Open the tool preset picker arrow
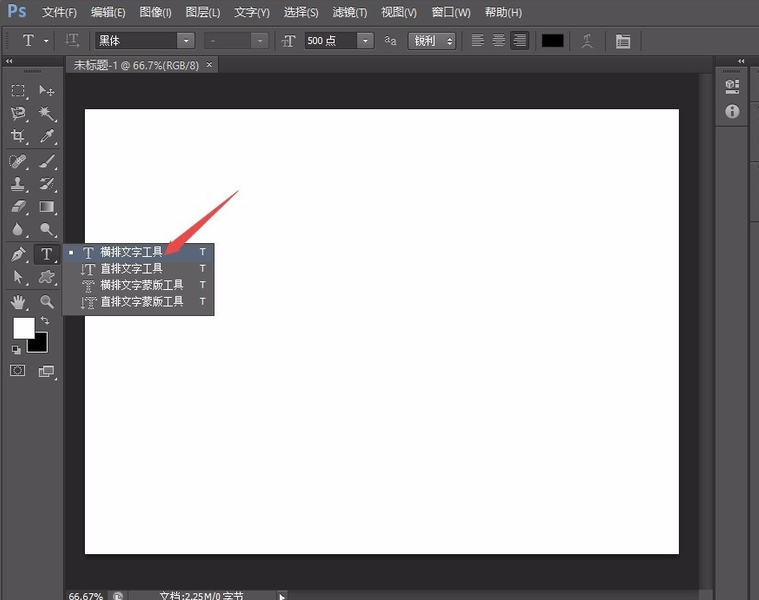 pyautogui.click(x=46, y=41)
